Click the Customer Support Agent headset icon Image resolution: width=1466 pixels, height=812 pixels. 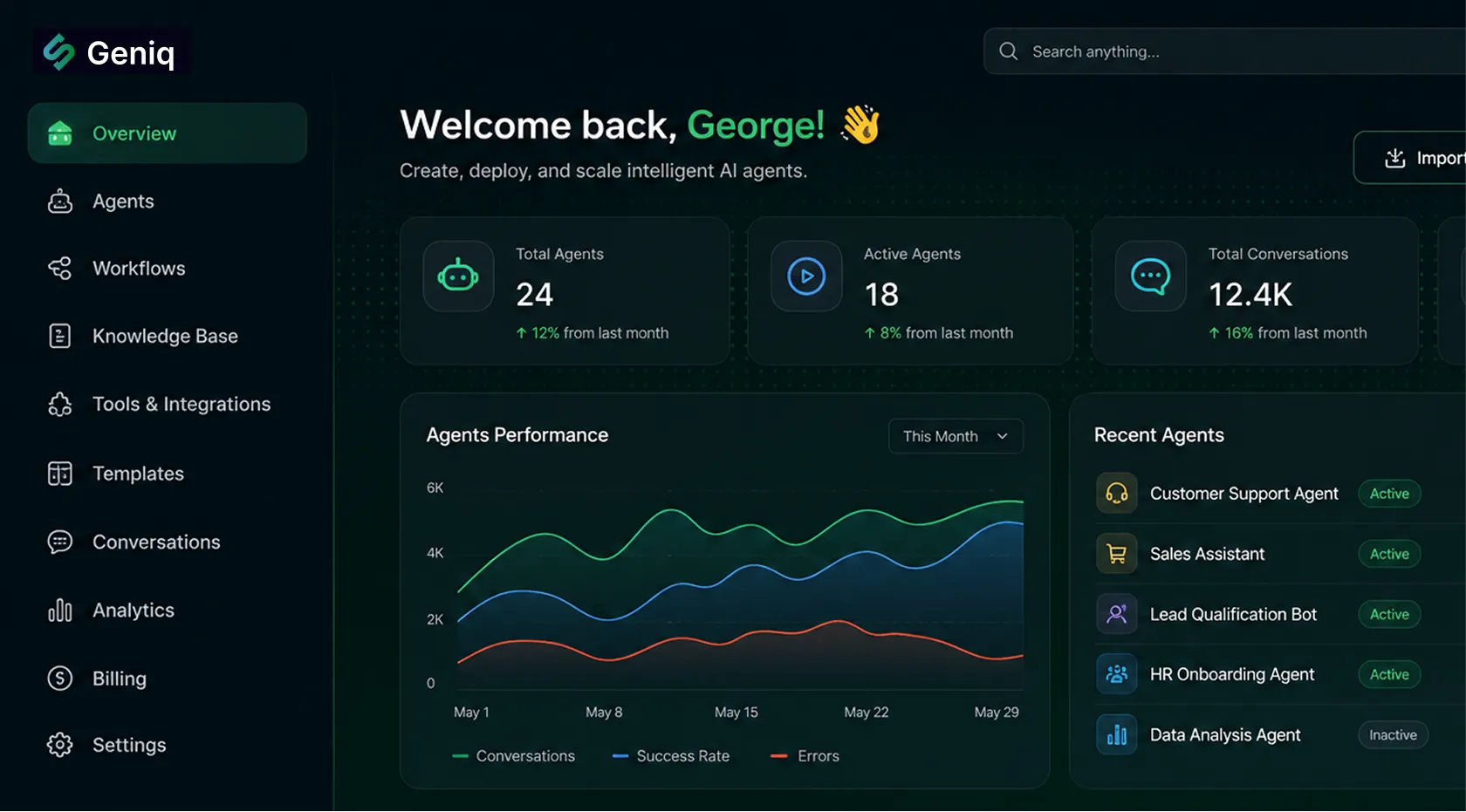[x=1117, y=494]
